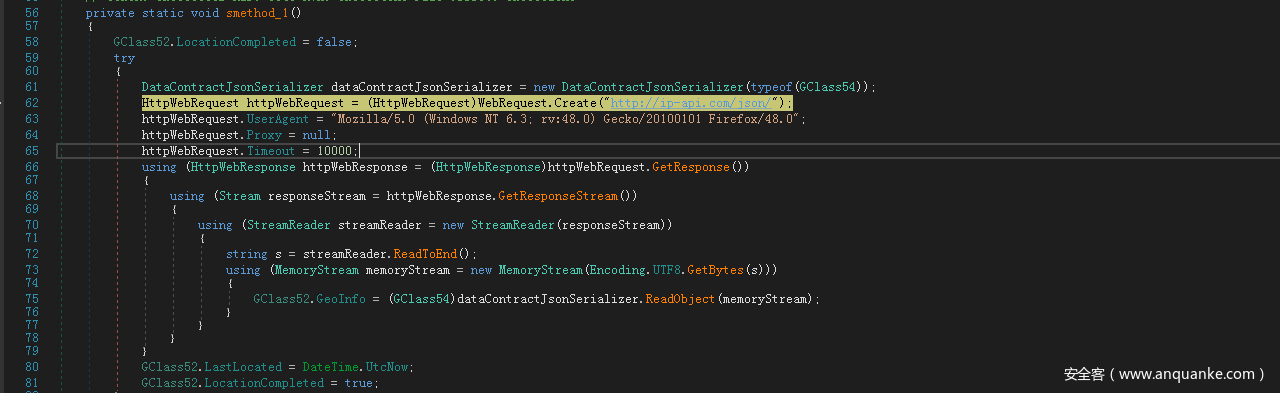Click line number 75 in the gutter
The width and height of the screenshot is (1280, 393).
(31, 299)
